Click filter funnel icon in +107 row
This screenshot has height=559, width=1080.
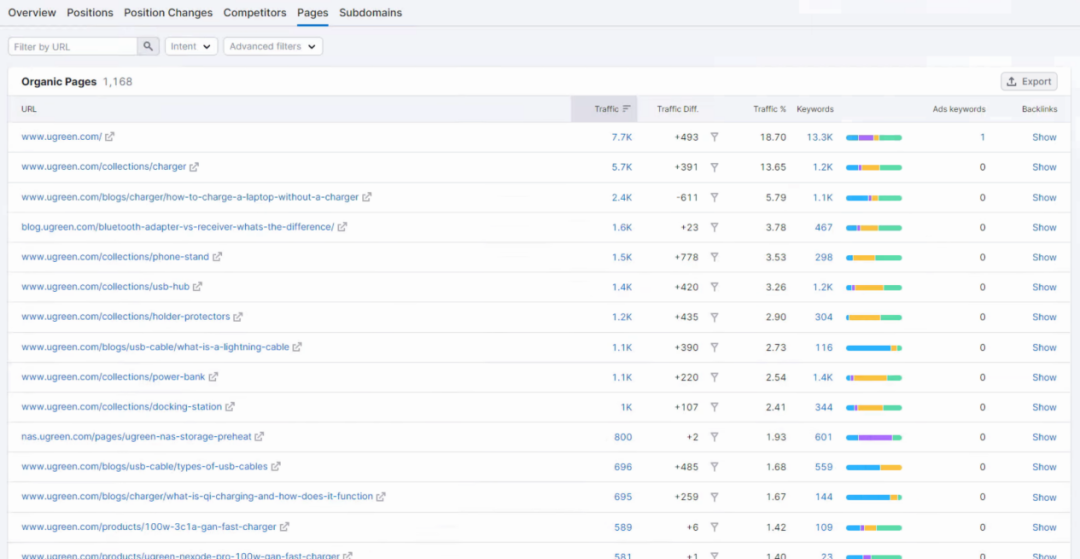tap(714, 407)
